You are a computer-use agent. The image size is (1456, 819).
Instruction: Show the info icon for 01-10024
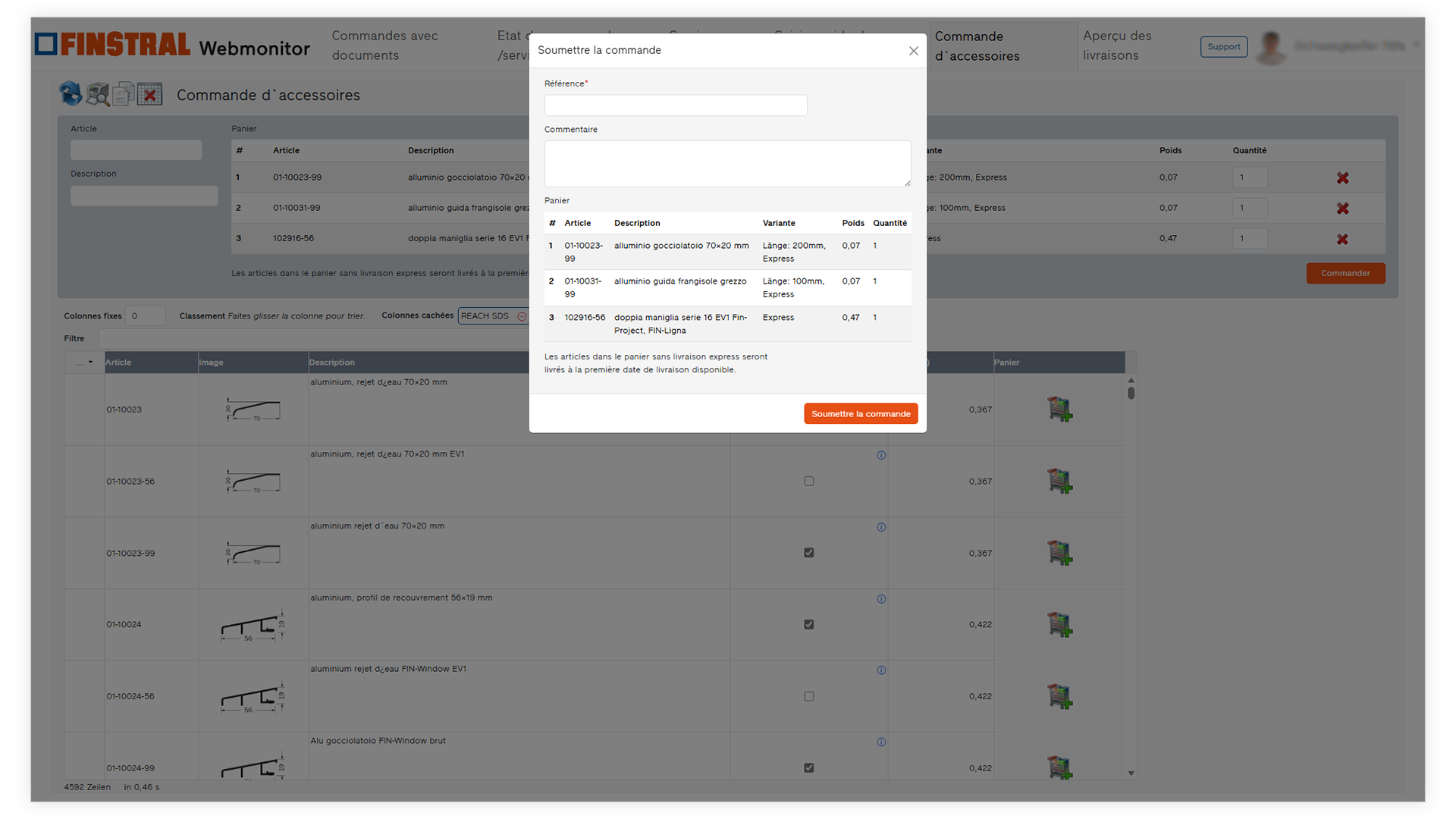881,599
